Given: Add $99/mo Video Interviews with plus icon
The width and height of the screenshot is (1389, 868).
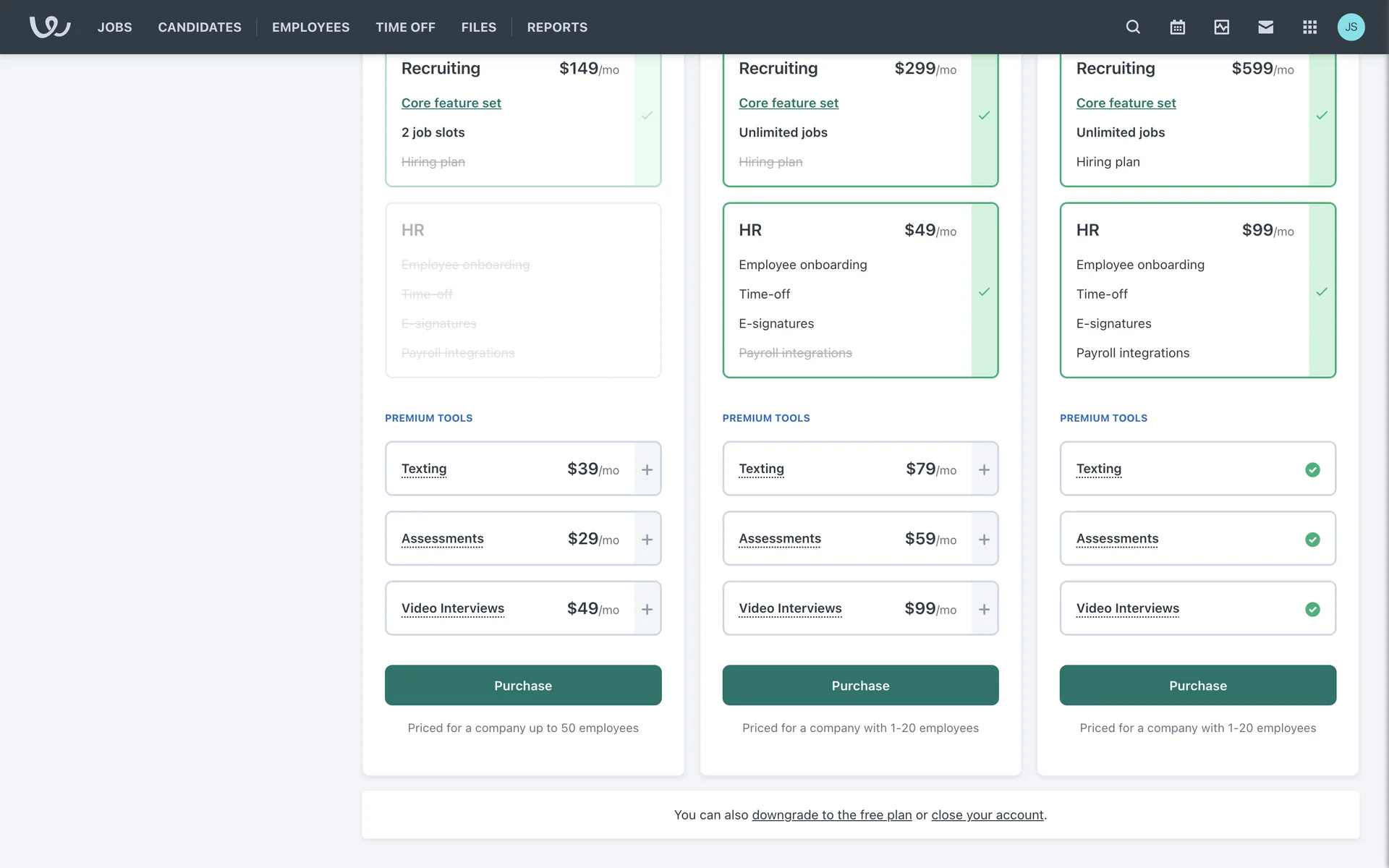Looking at the screenshot, I should point(984,609).
